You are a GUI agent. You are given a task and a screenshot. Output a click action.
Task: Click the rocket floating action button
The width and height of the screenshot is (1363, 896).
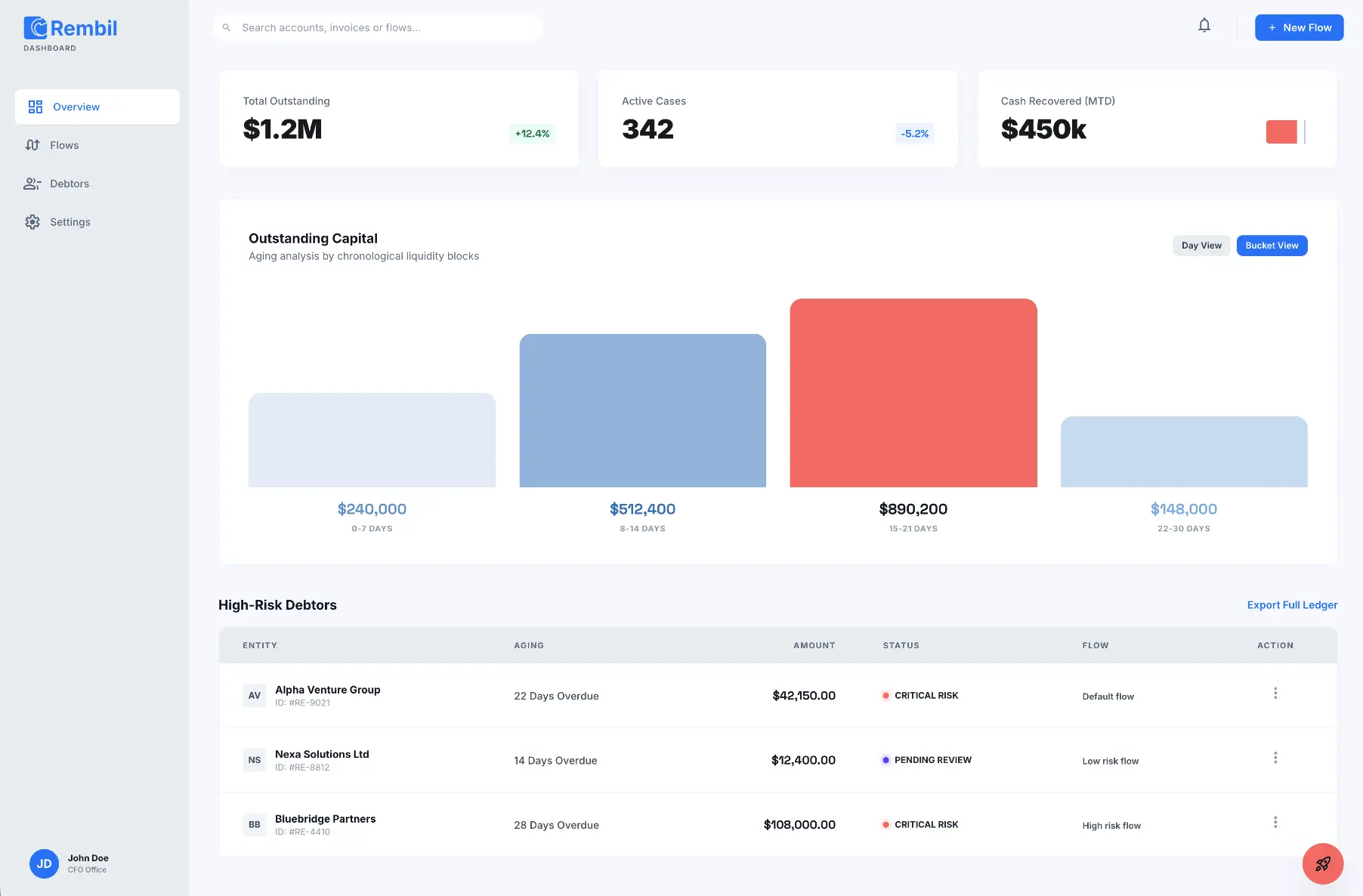point(1322,864)
